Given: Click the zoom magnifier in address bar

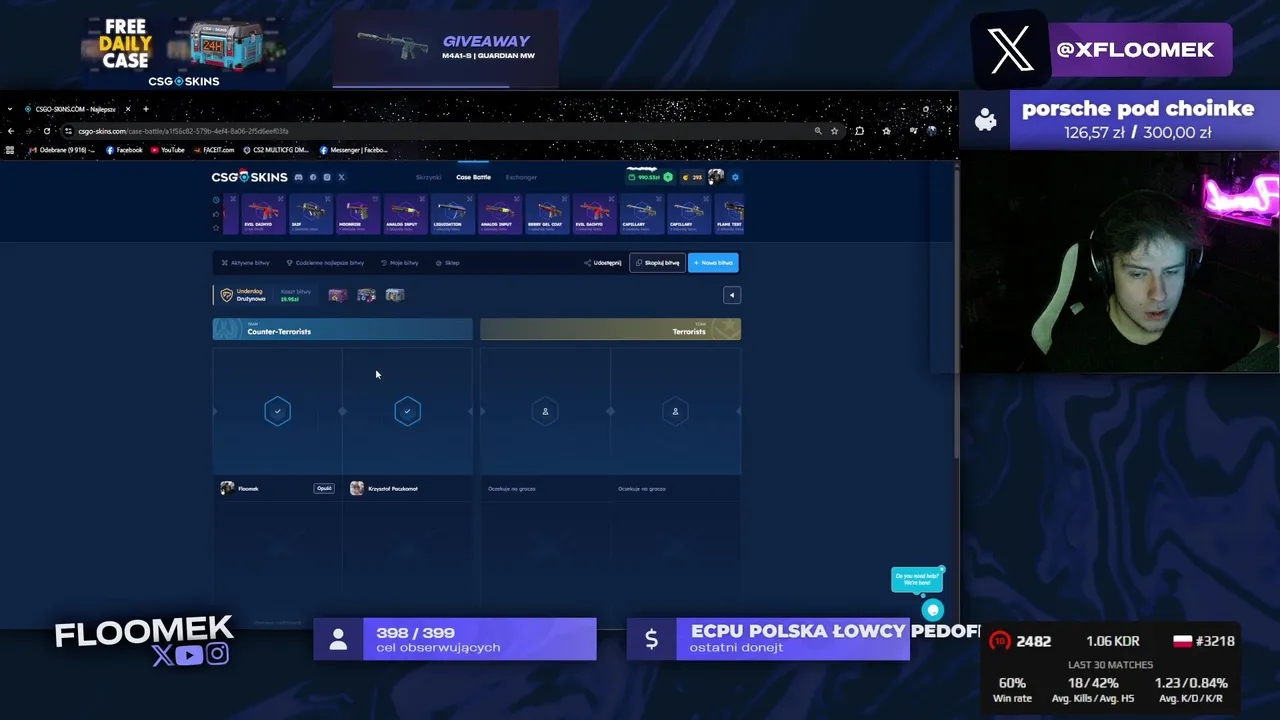Looking at the screenshot, I should pos(818,131).
